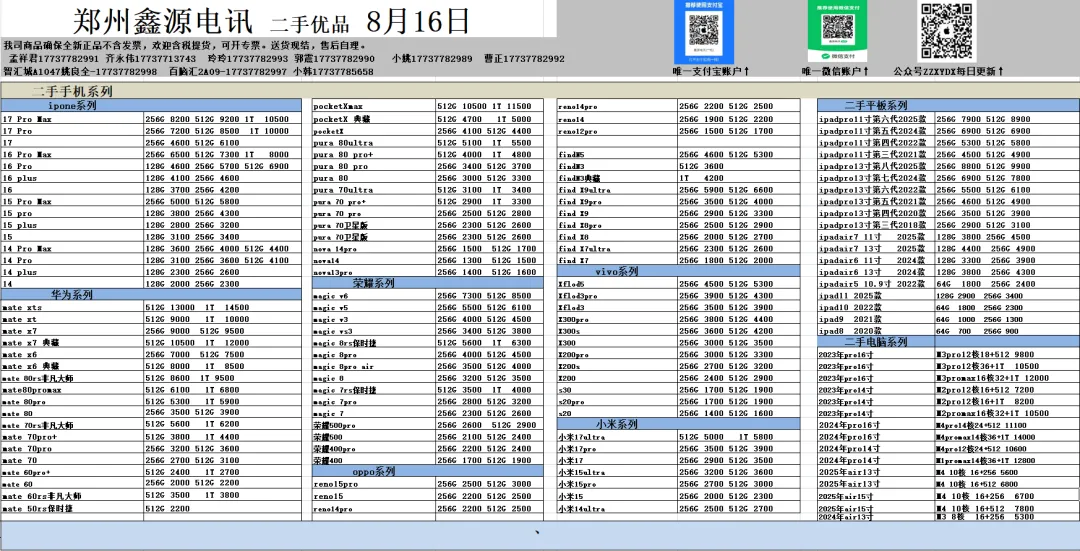
Task: Click the 'ipad8 2020款' cell
Action: [x=875, y=331]
